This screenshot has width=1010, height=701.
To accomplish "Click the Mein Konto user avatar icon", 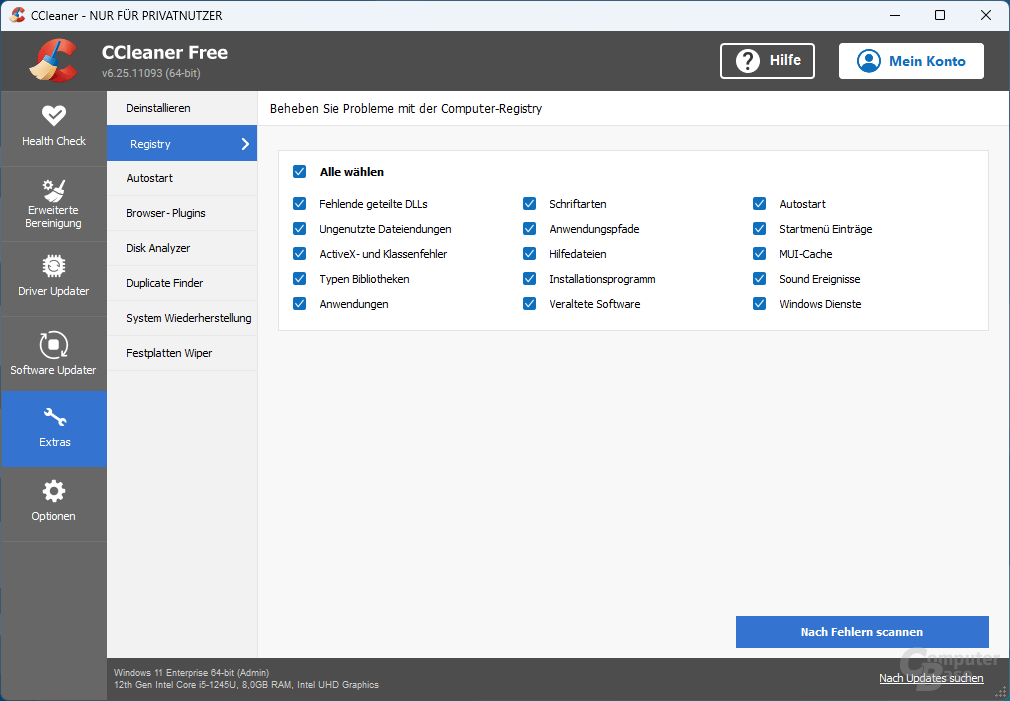I will pyautogui.click(x=868, y=61).
